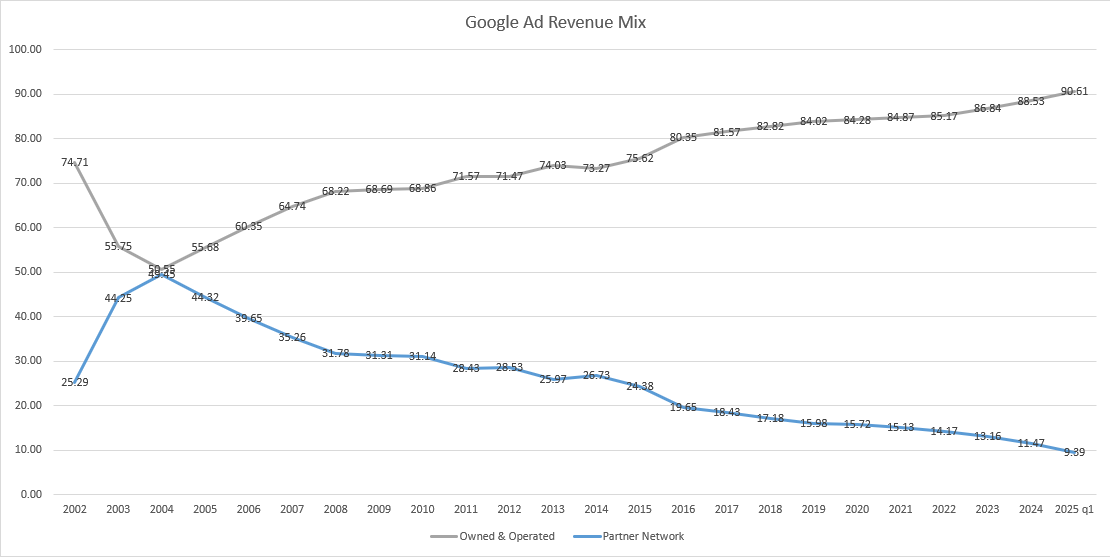Click the 74.71 data label
The height and width of the screenshot is (557, 1110).
(75, 162)
